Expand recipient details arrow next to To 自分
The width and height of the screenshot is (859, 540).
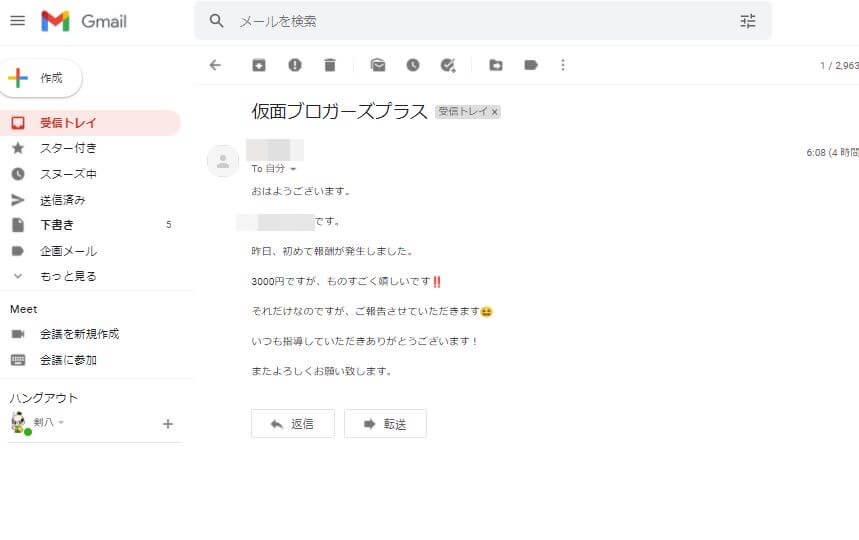[x=293, y=170]
